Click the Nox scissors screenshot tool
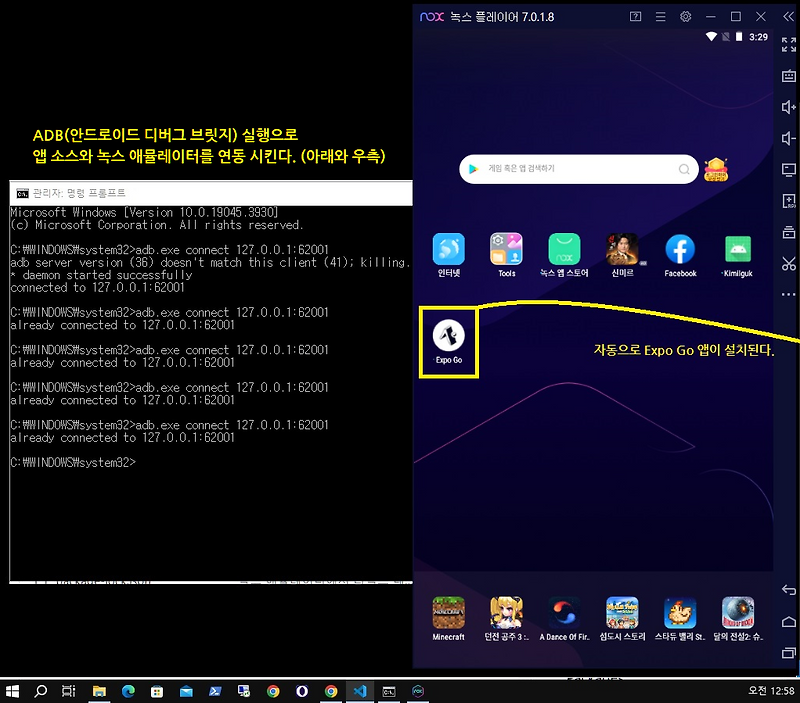 click(x=788, y=263)
